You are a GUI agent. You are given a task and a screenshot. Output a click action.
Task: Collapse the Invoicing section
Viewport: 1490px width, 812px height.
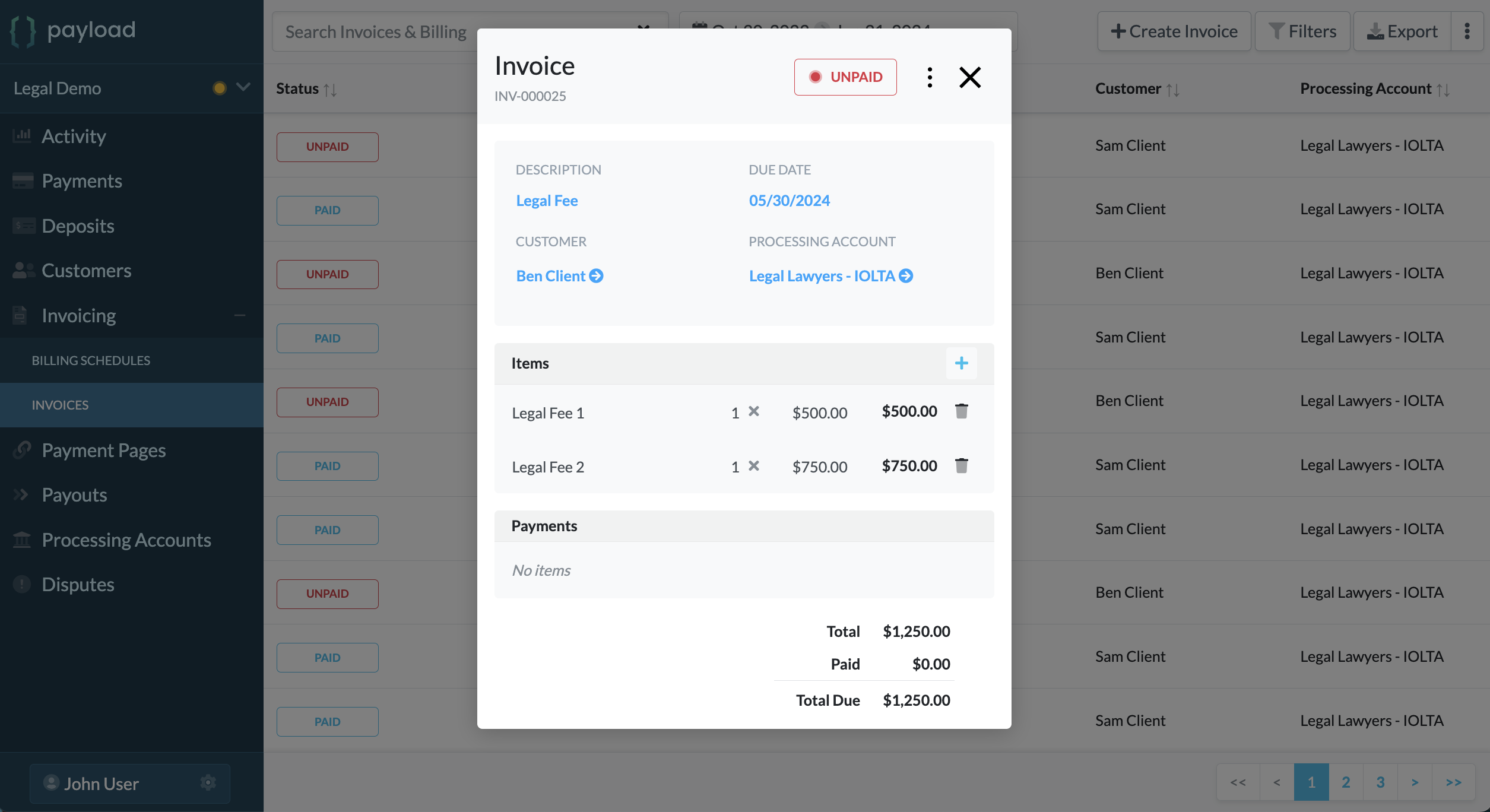(x=240, y=315)
